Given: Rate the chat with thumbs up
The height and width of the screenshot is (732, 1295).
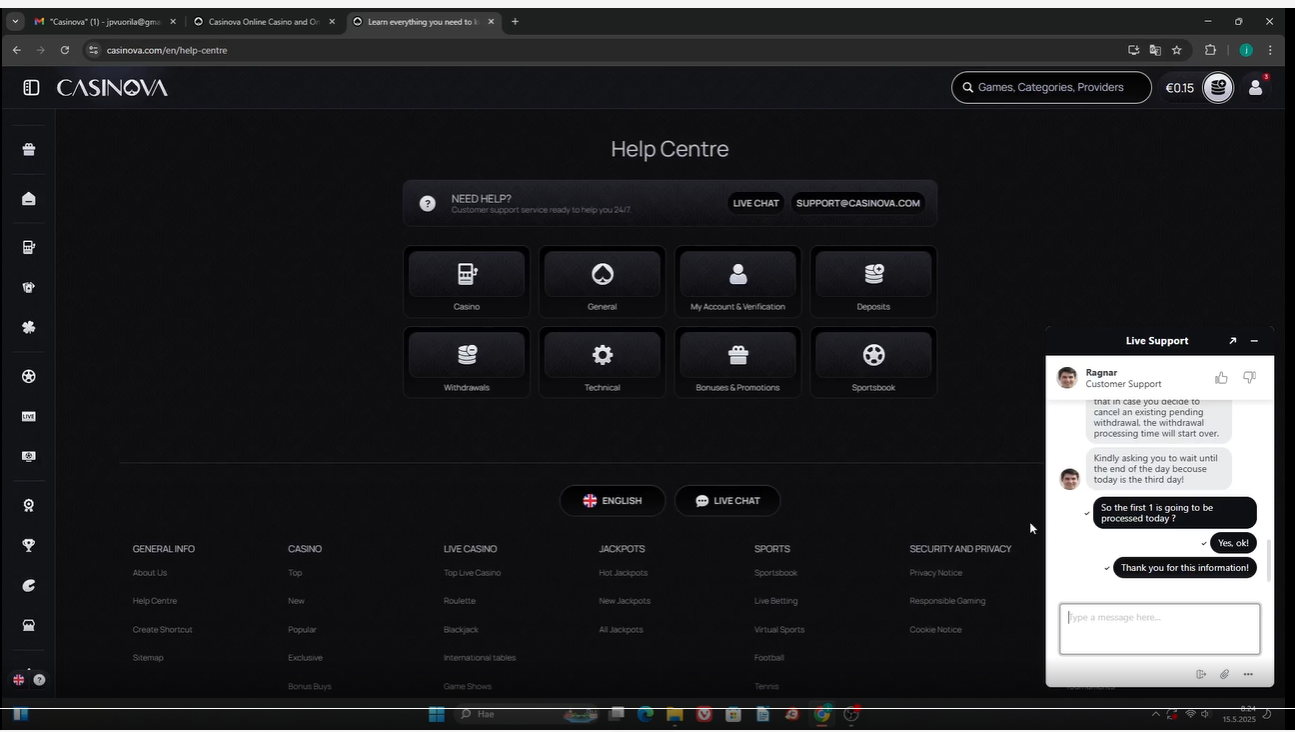Looking at the screenshot, I should pos(1221,377).
